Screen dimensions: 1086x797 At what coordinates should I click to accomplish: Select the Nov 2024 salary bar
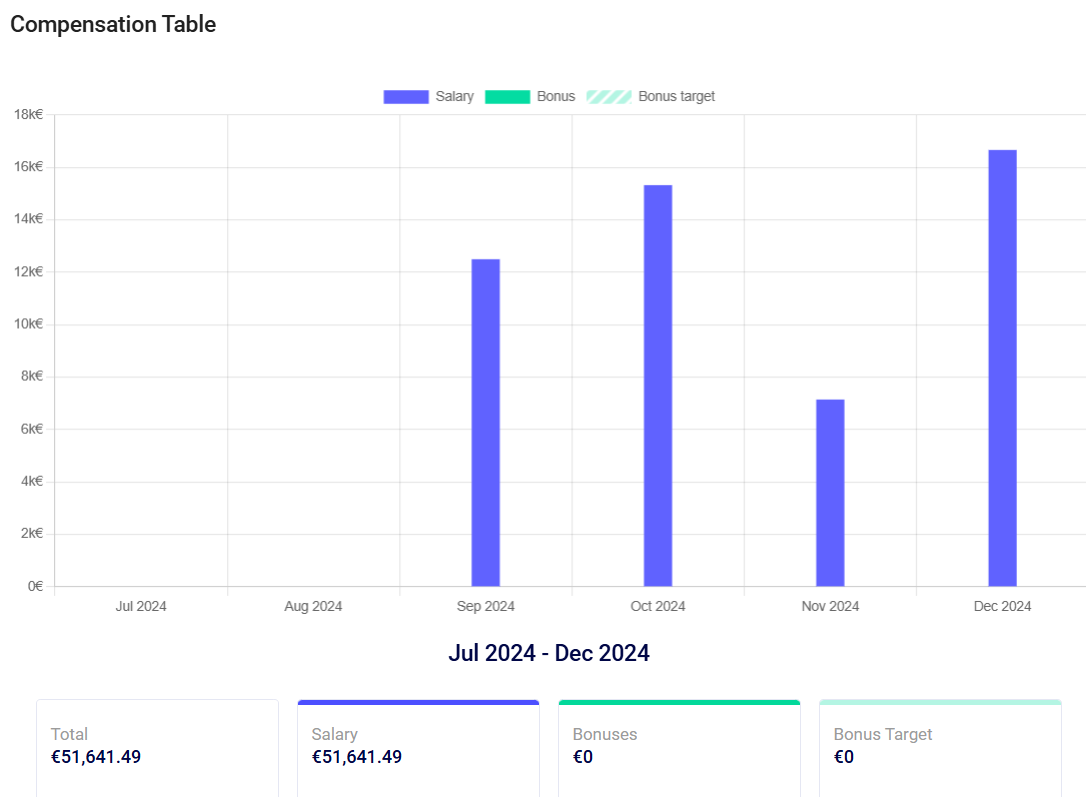coord(830,492)
